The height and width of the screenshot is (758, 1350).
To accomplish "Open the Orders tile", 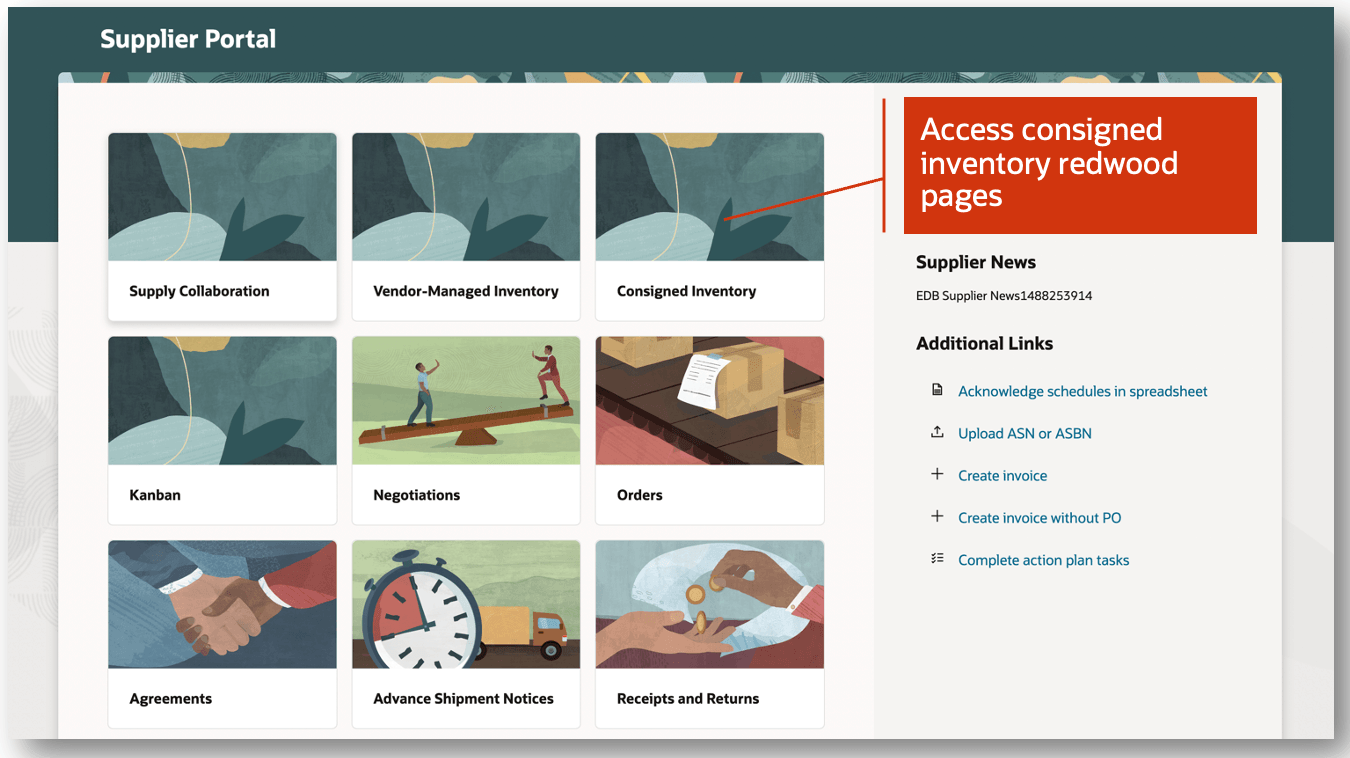I will point(709,430).
